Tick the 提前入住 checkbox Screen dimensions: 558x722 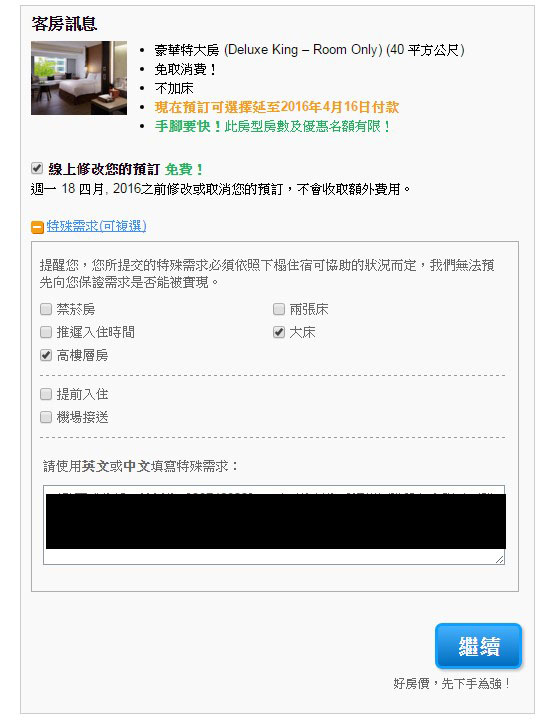(x=46, y=394)
